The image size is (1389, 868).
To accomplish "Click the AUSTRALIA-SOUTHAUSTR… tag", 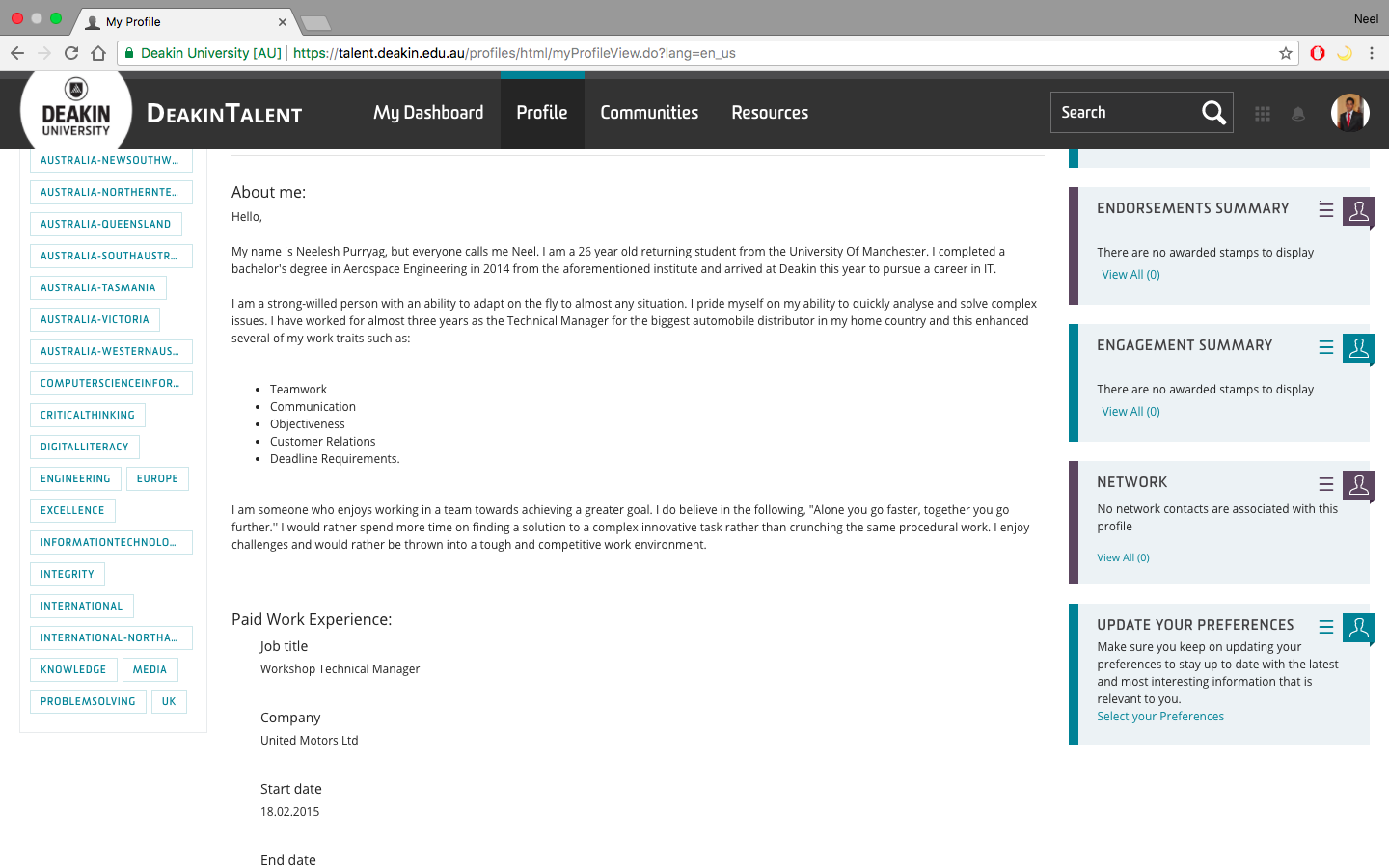I will pos(111,256).
